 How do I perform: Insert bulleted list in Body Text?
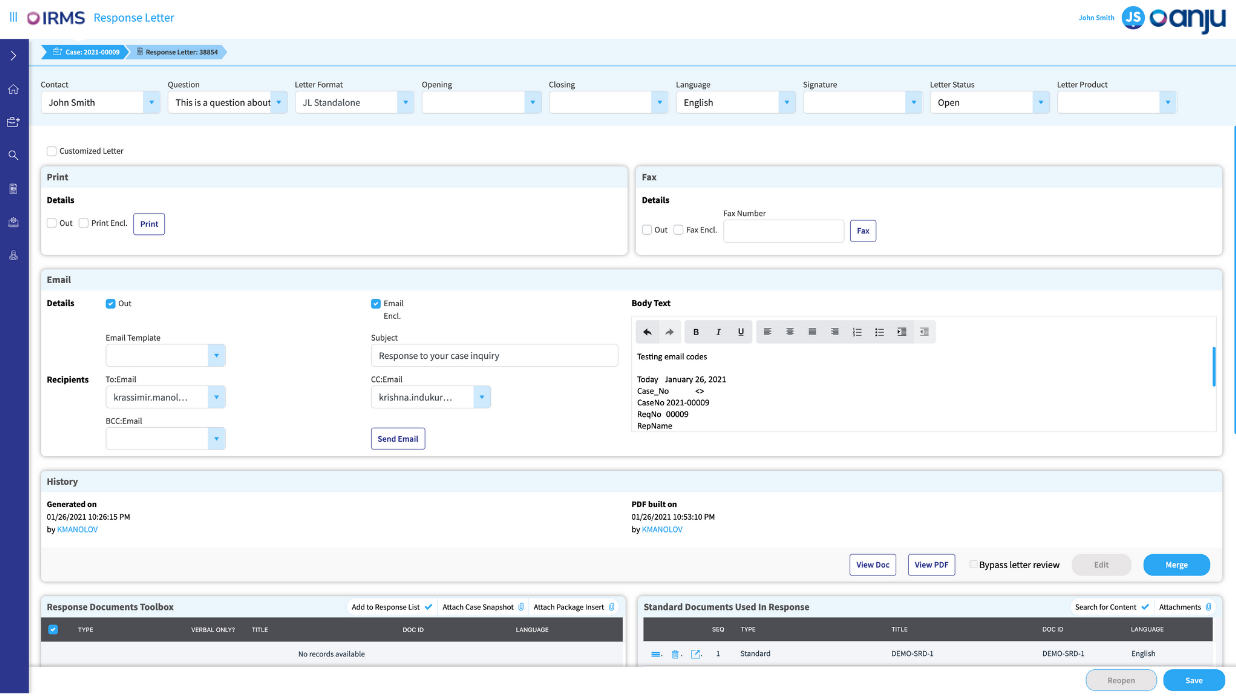(879, 332)
